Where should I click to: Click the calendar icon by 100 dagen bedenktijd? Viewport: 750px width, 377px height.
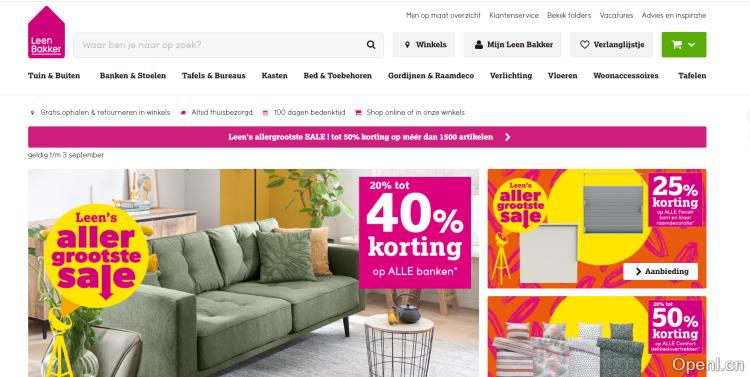tap(265, 113)
